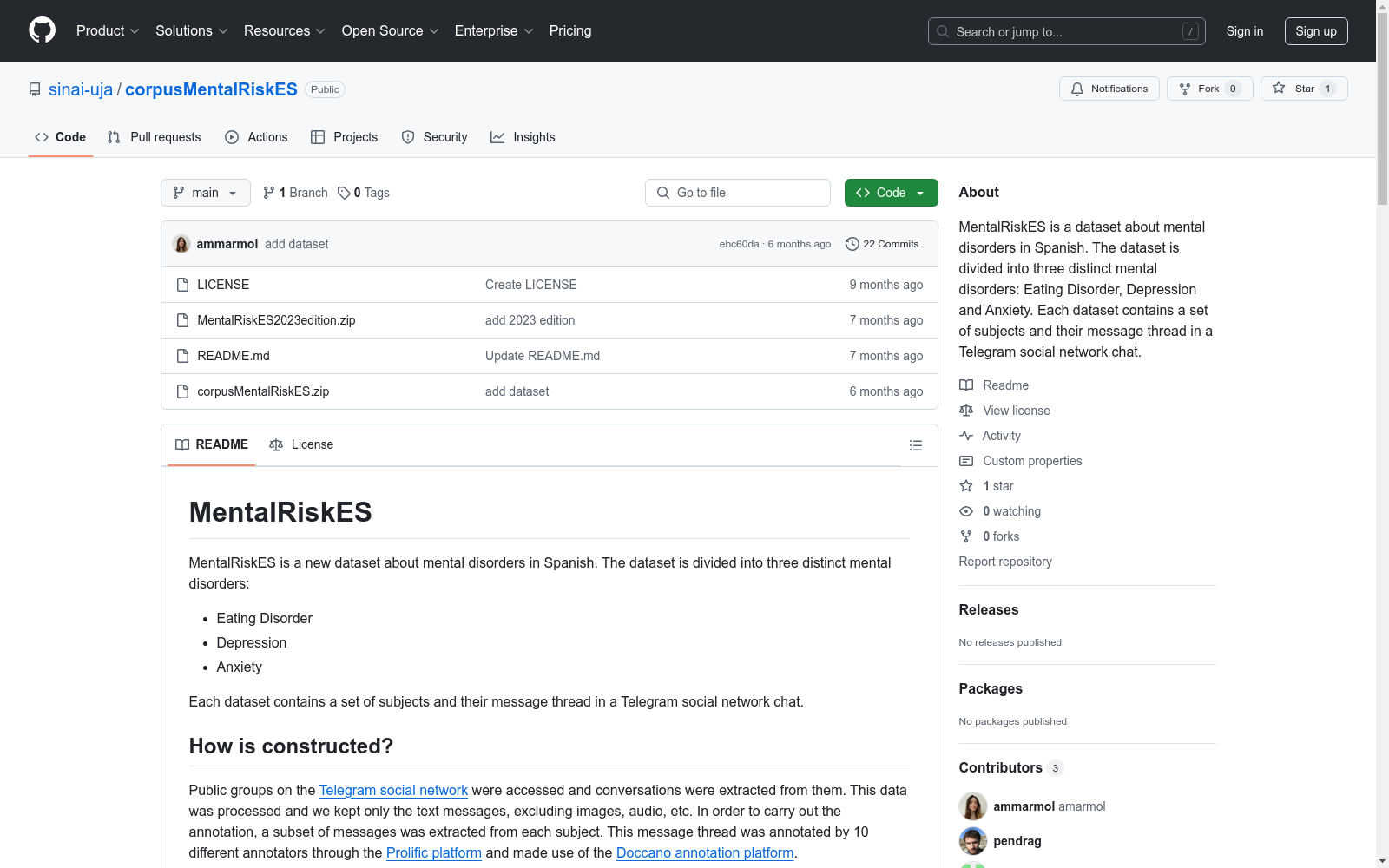Expand the Open Source menu

point(391,31)
